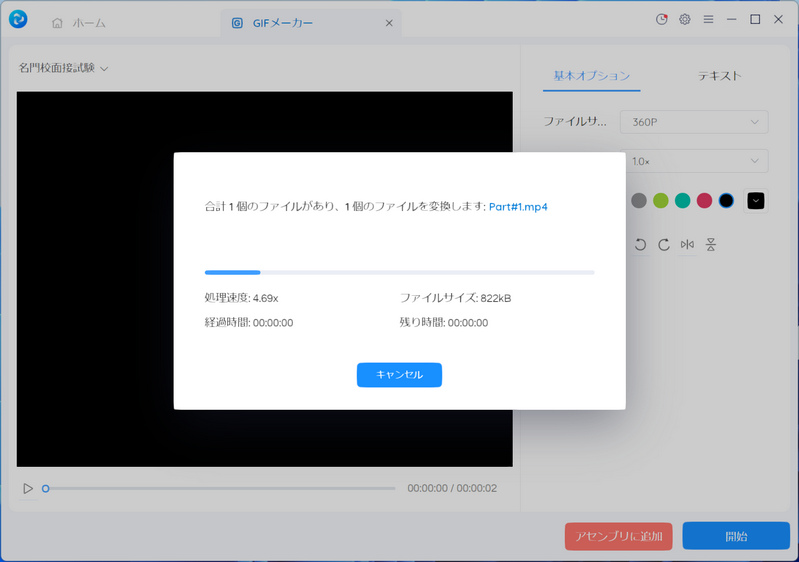Open the task history clock icon
The width and height of the screenshot is (799, 562).
tap(661, 19)
